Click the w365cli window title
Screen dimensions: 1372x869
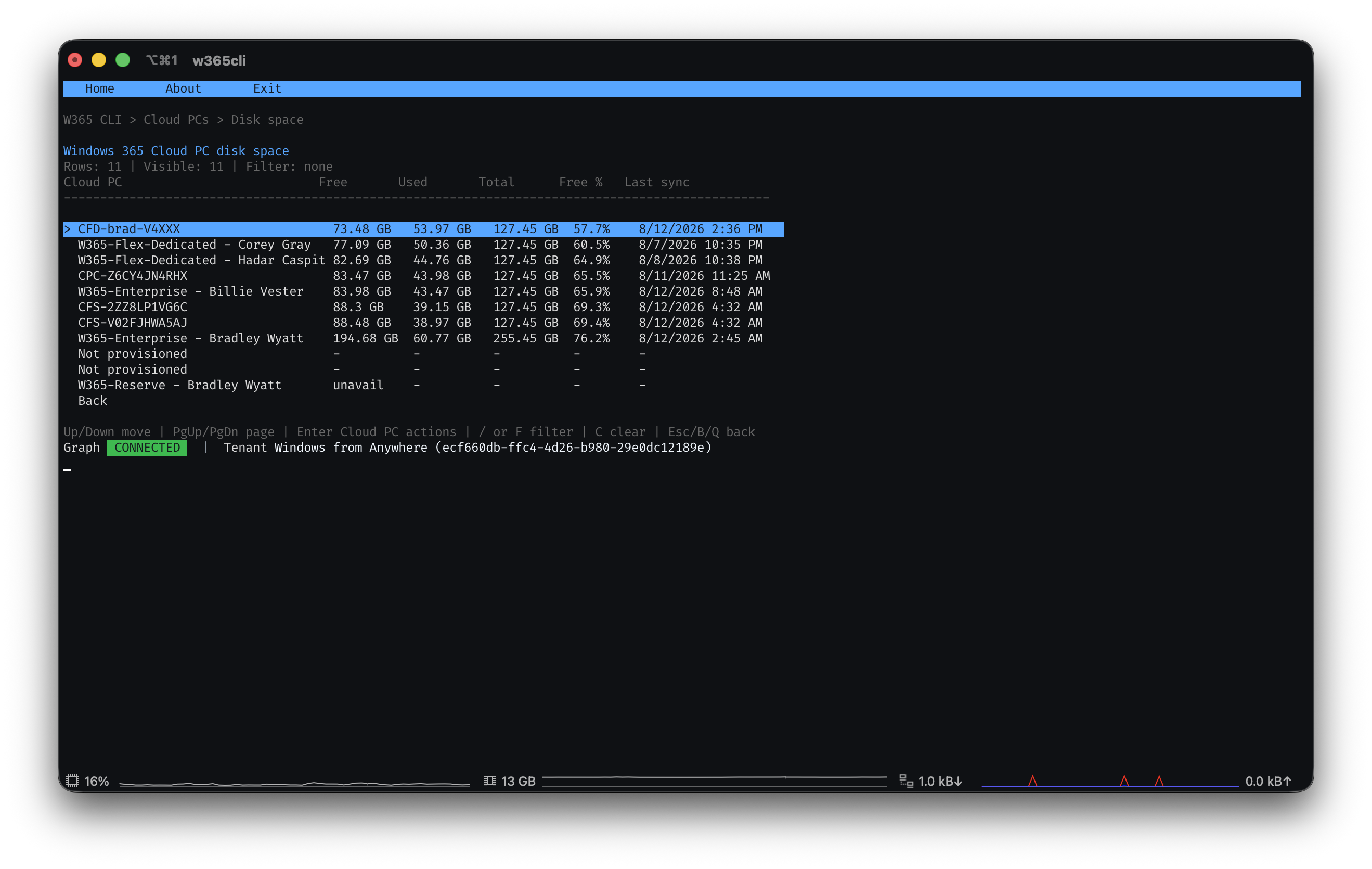[219, 60]
